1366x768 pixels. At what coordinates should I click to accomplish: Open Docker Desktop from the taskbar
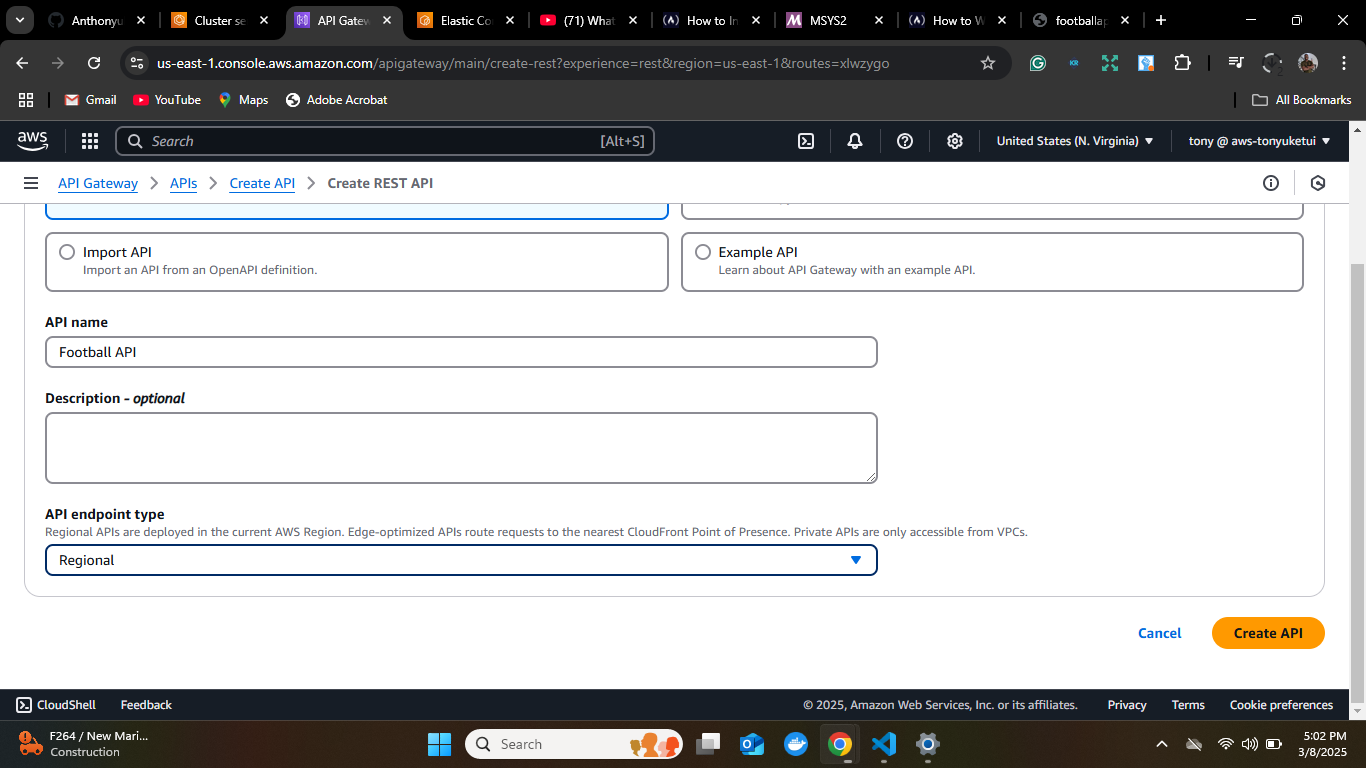click(x=796, y=744)
